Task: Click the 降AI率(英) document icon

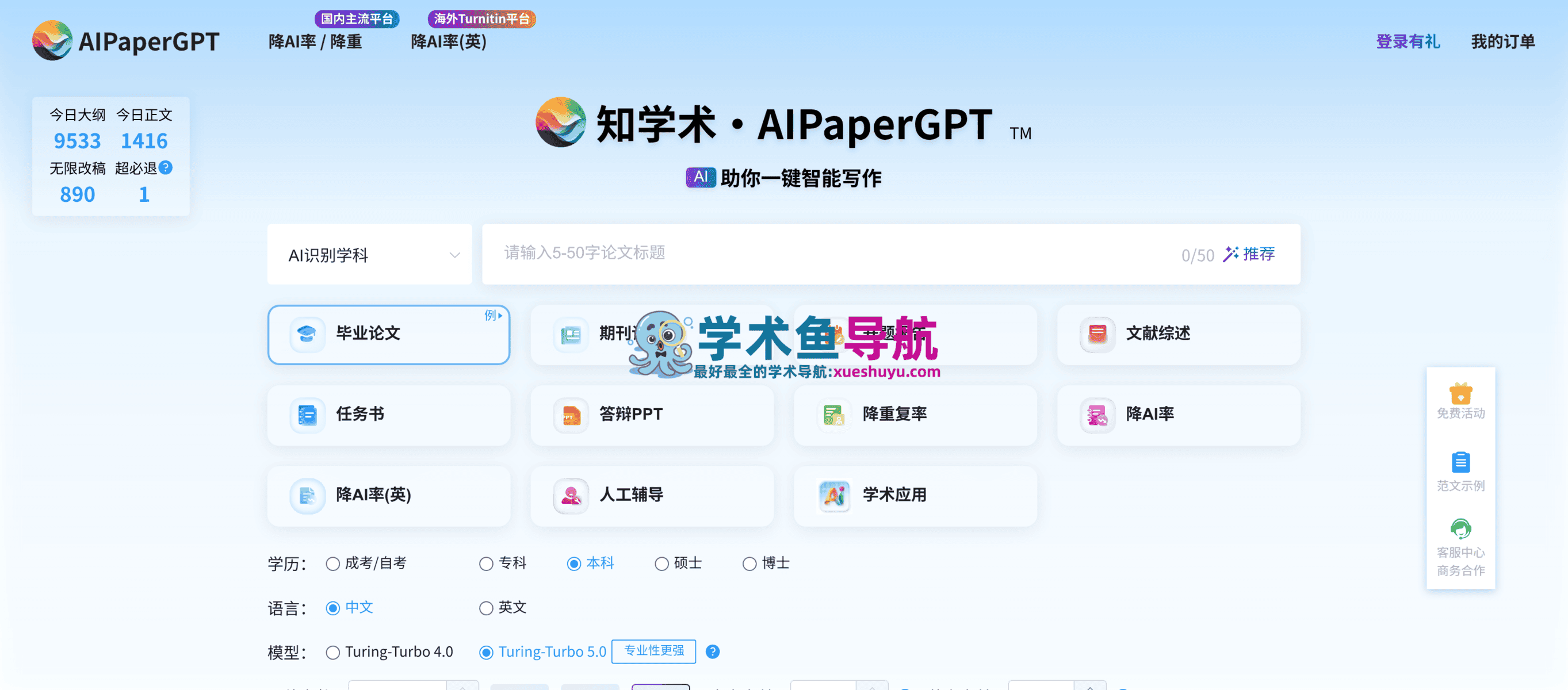Action: (307, 496)
